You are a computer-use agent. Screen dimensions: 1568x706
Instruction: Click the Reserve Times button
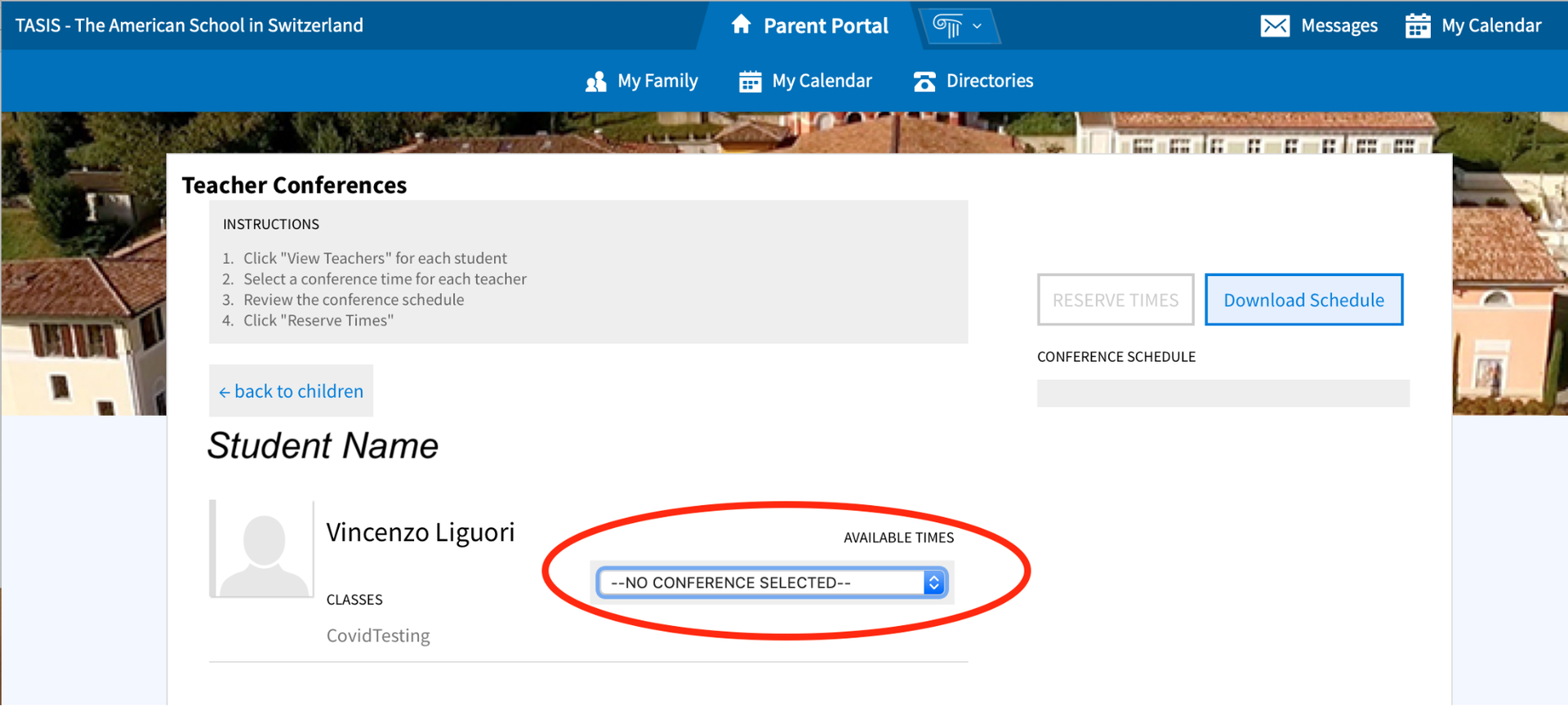(x=1116, y=300)
